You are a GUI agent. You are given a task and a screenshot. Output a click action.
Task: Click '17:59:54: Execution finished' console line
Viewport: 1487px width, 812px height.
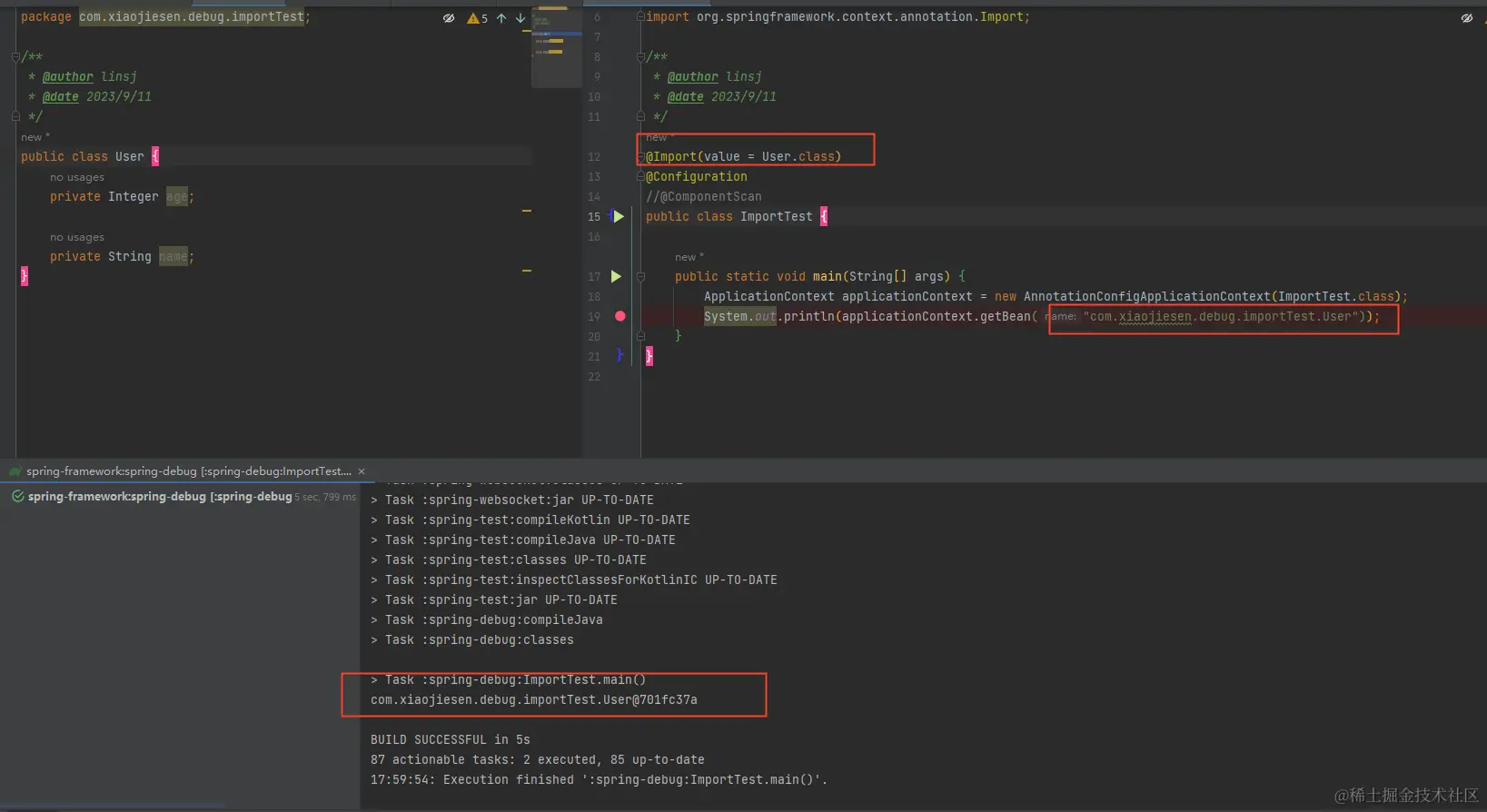(x=600, y=779)
